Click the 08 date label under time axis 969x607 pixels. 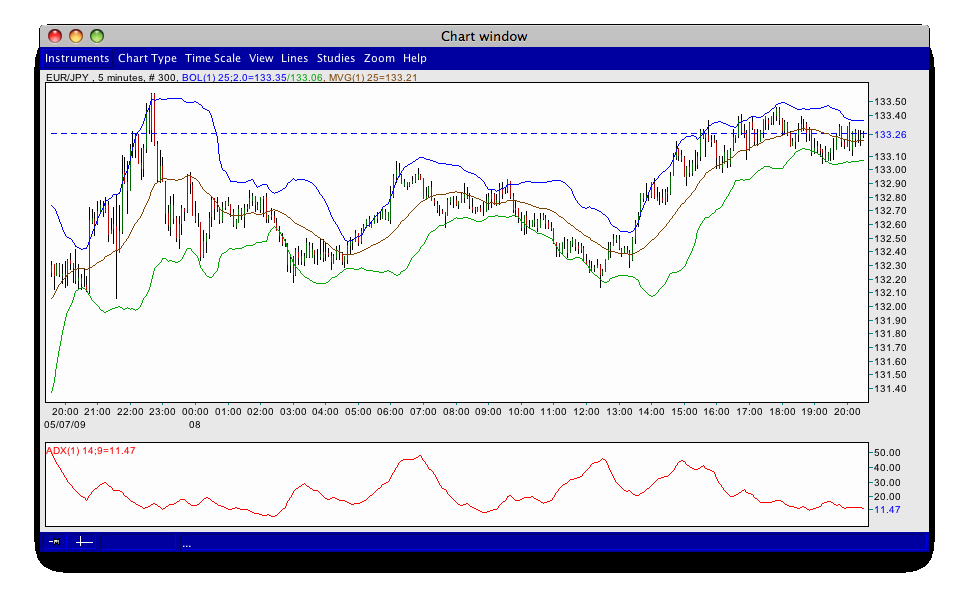(195, 425)
